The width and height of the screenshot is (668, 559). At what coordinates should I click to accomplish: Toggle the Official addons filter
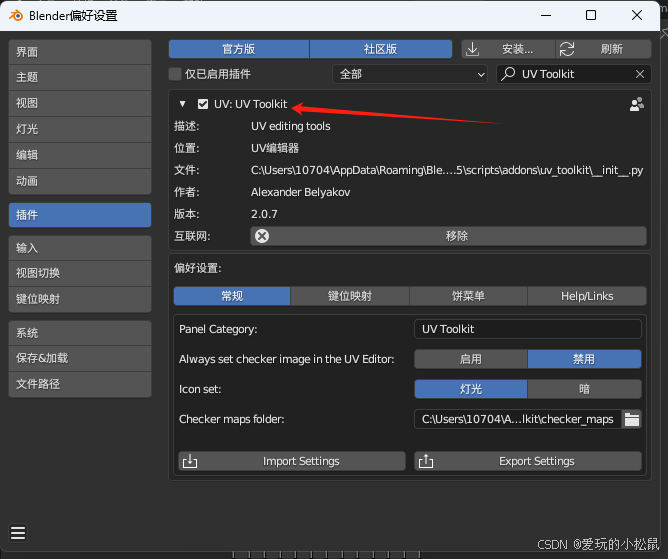[x=239, y=49]
